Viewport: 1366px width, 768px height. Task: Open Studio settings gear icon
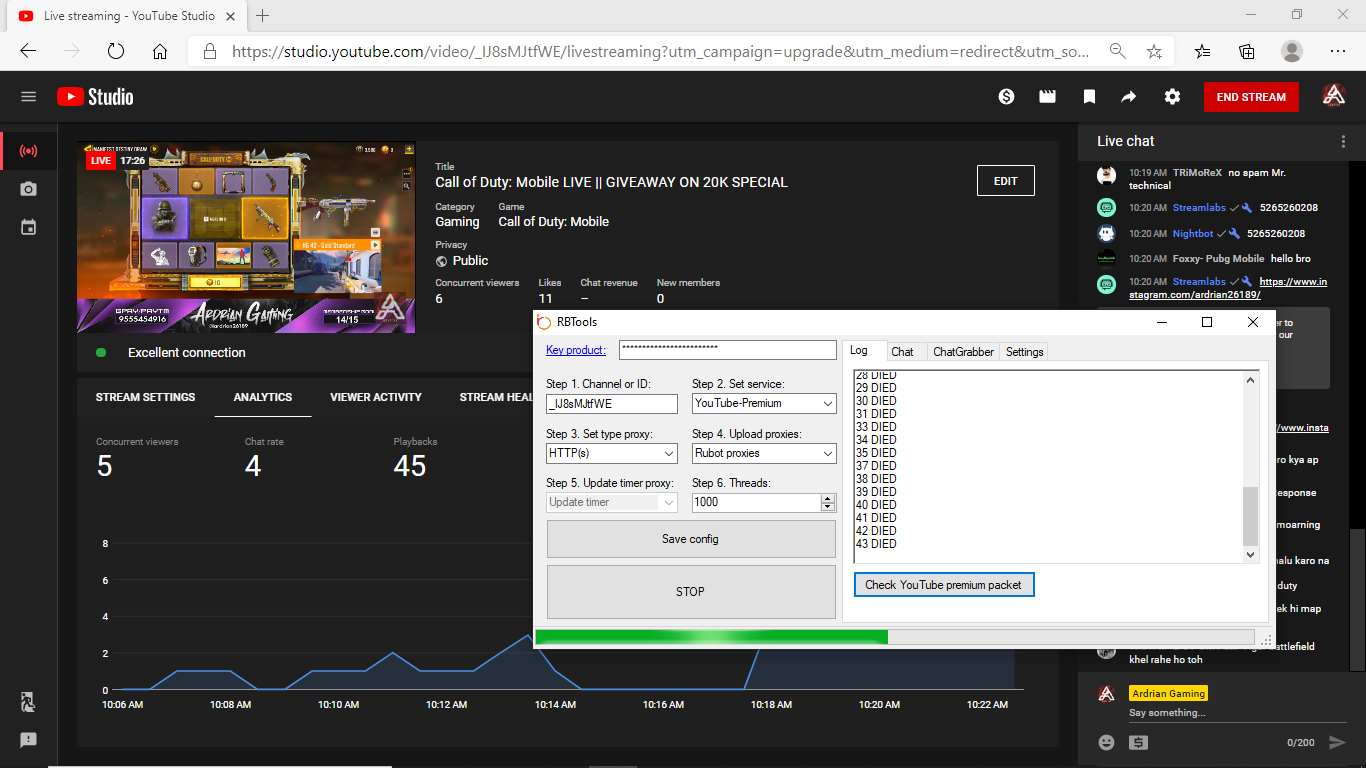pyautogui.click(x=1172, y=97)
